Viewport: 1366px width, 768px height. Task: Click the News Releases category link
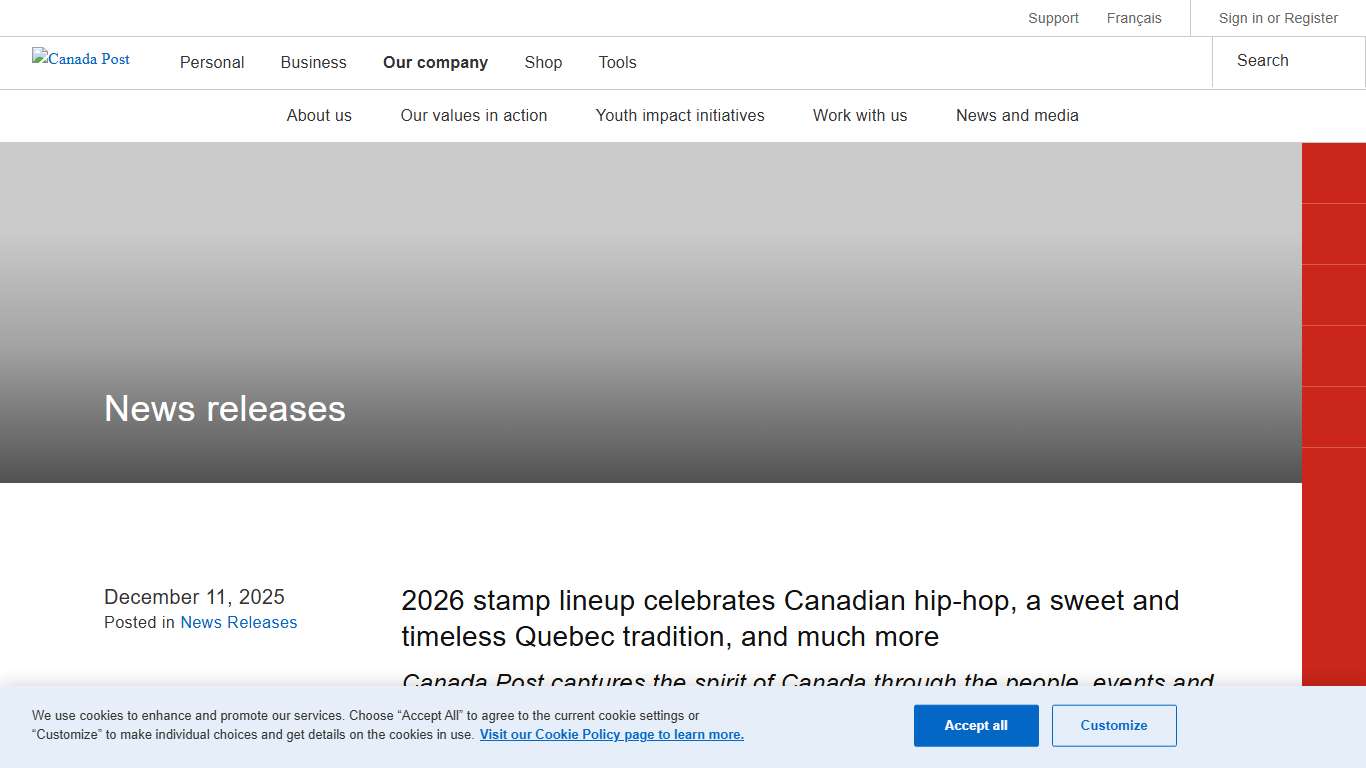[239, 622]
